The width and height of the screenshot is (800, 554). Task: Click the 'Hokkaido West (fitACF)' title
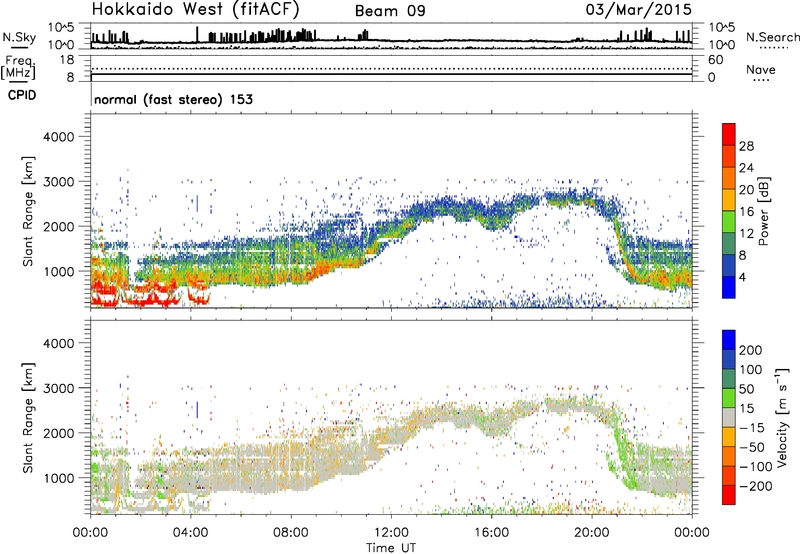pos(195,9)
